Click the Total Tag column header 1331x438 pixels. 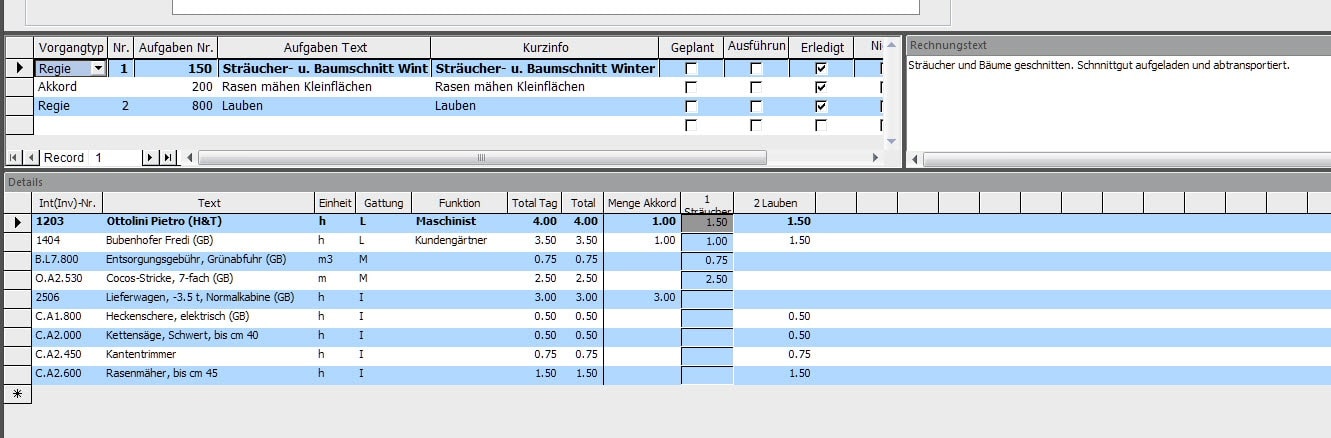(x=535, y=203)
